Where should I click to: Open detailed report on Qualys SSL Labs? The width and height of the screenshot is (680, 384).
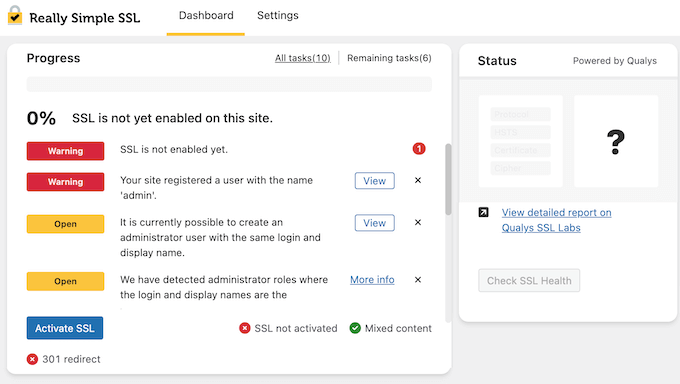coord(556,220)
